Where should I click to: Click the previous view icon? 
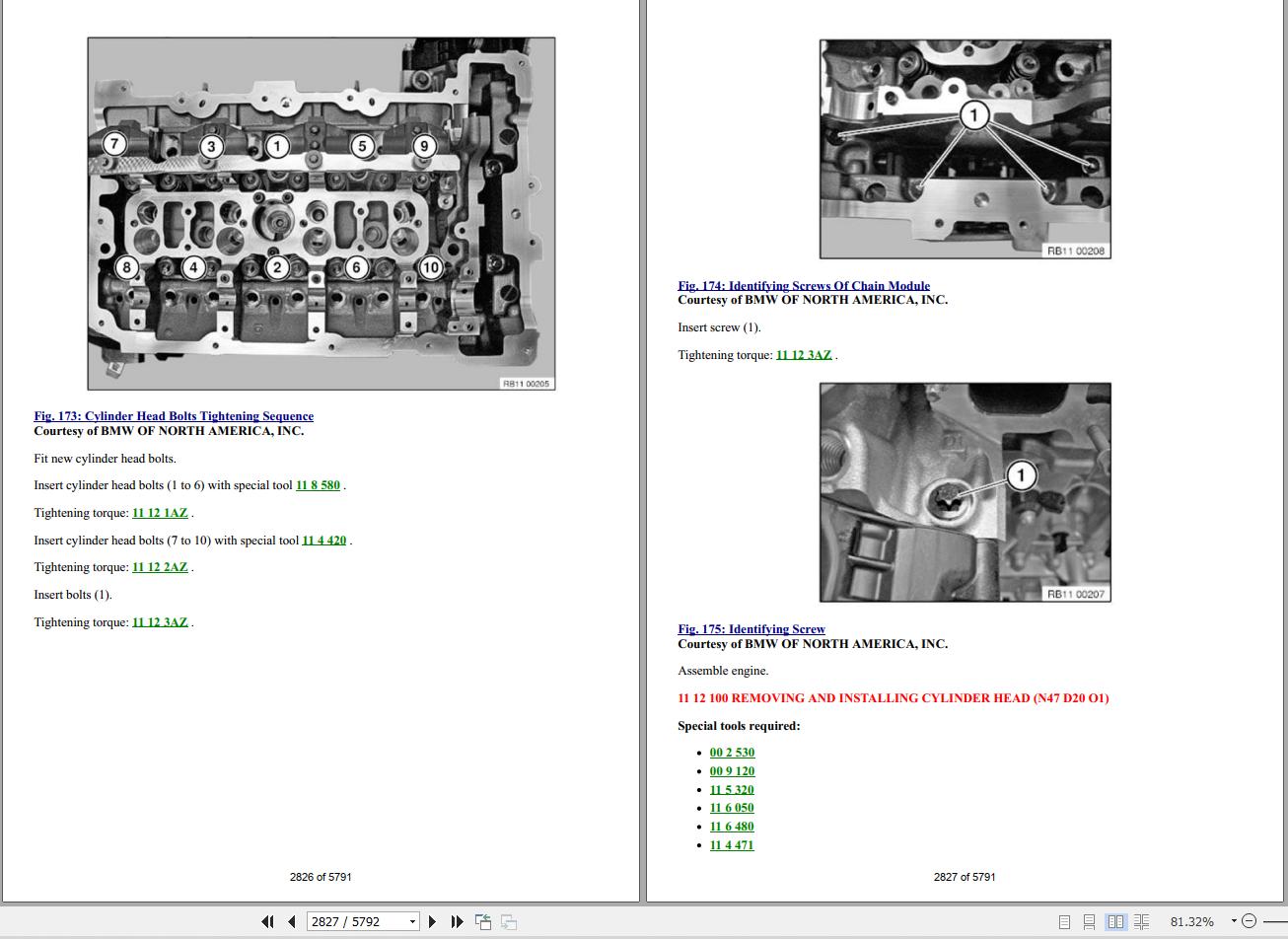(x=483, y=922)
